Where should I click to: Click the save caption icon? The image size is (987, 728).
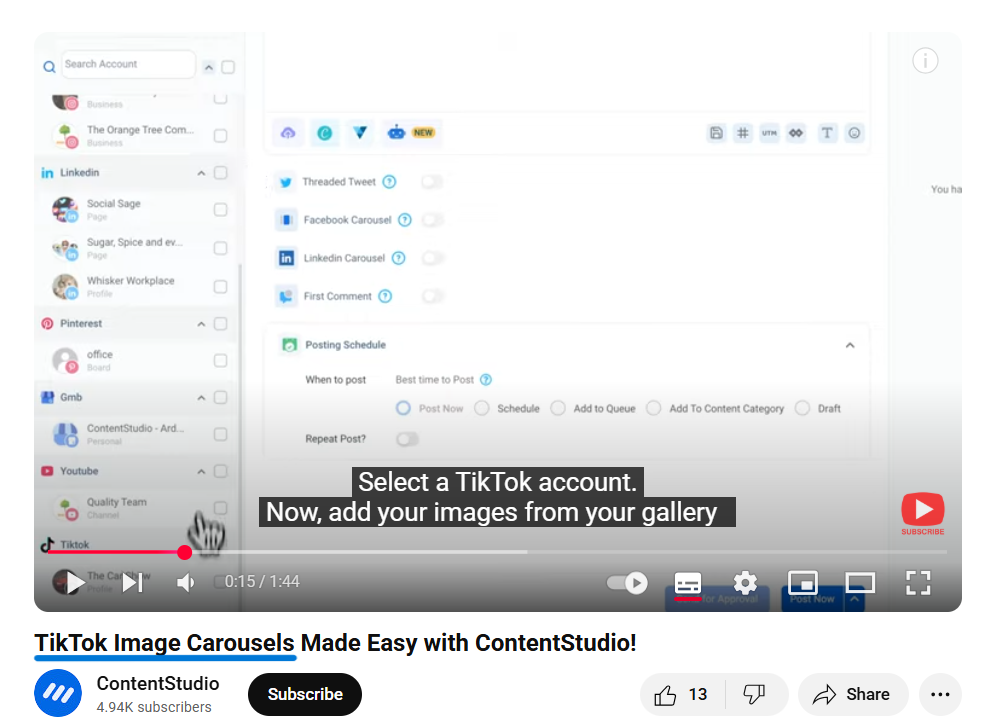click(716, 133)
